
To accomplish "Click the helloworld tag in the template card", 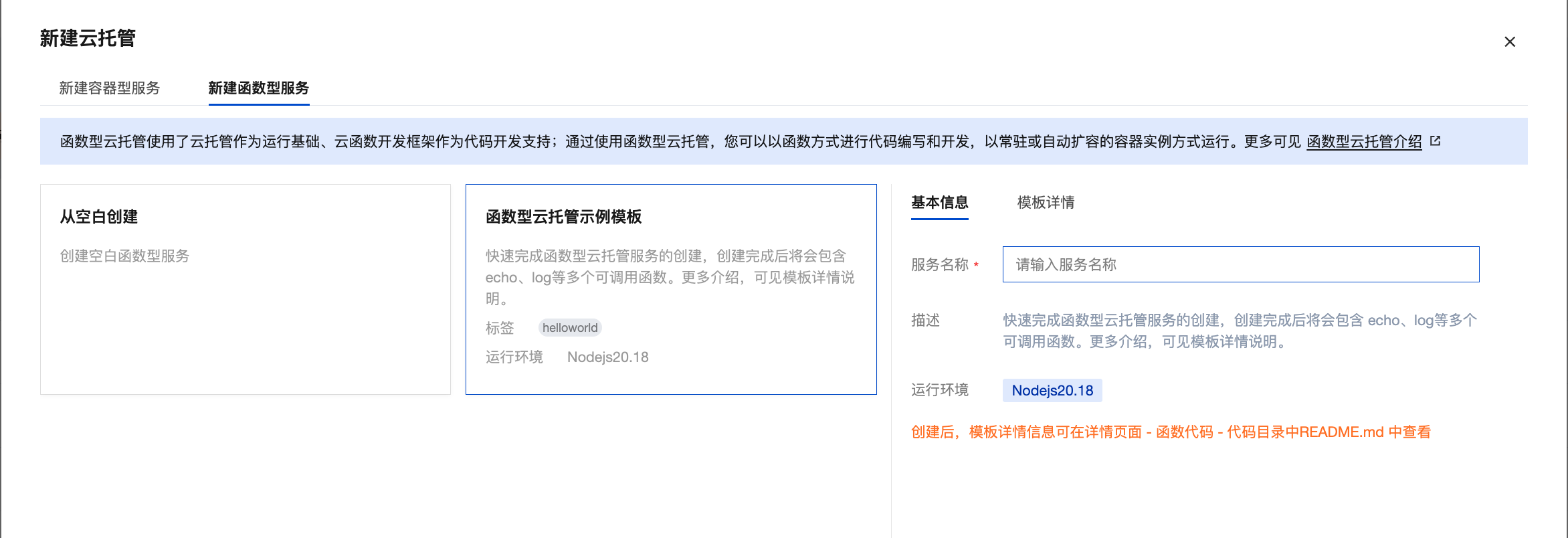I will pos(570,328).
